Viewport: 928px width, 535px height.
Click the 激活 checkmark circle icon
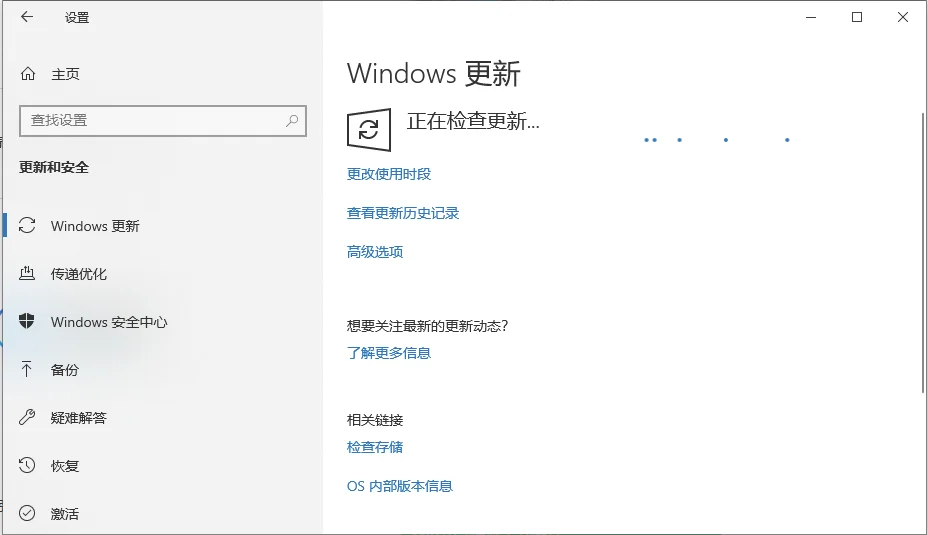(27, 513)
